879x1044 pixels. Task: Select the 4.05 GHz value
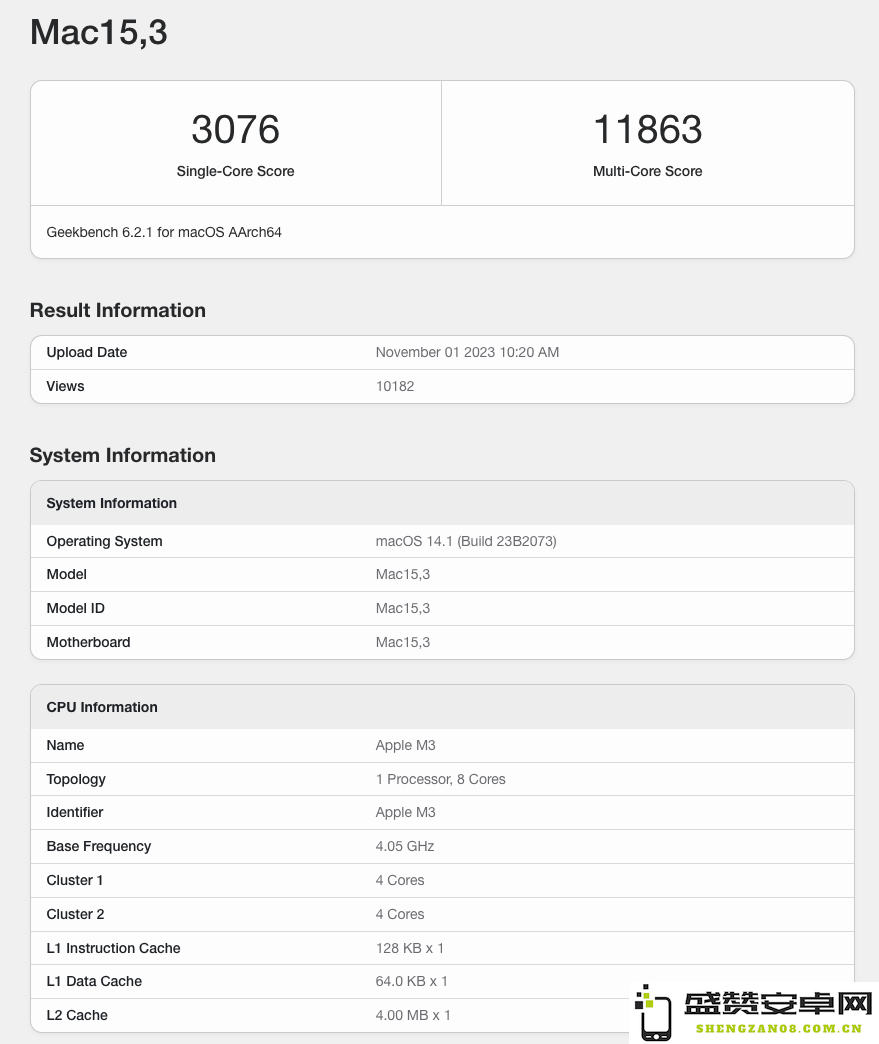(405, 846)
